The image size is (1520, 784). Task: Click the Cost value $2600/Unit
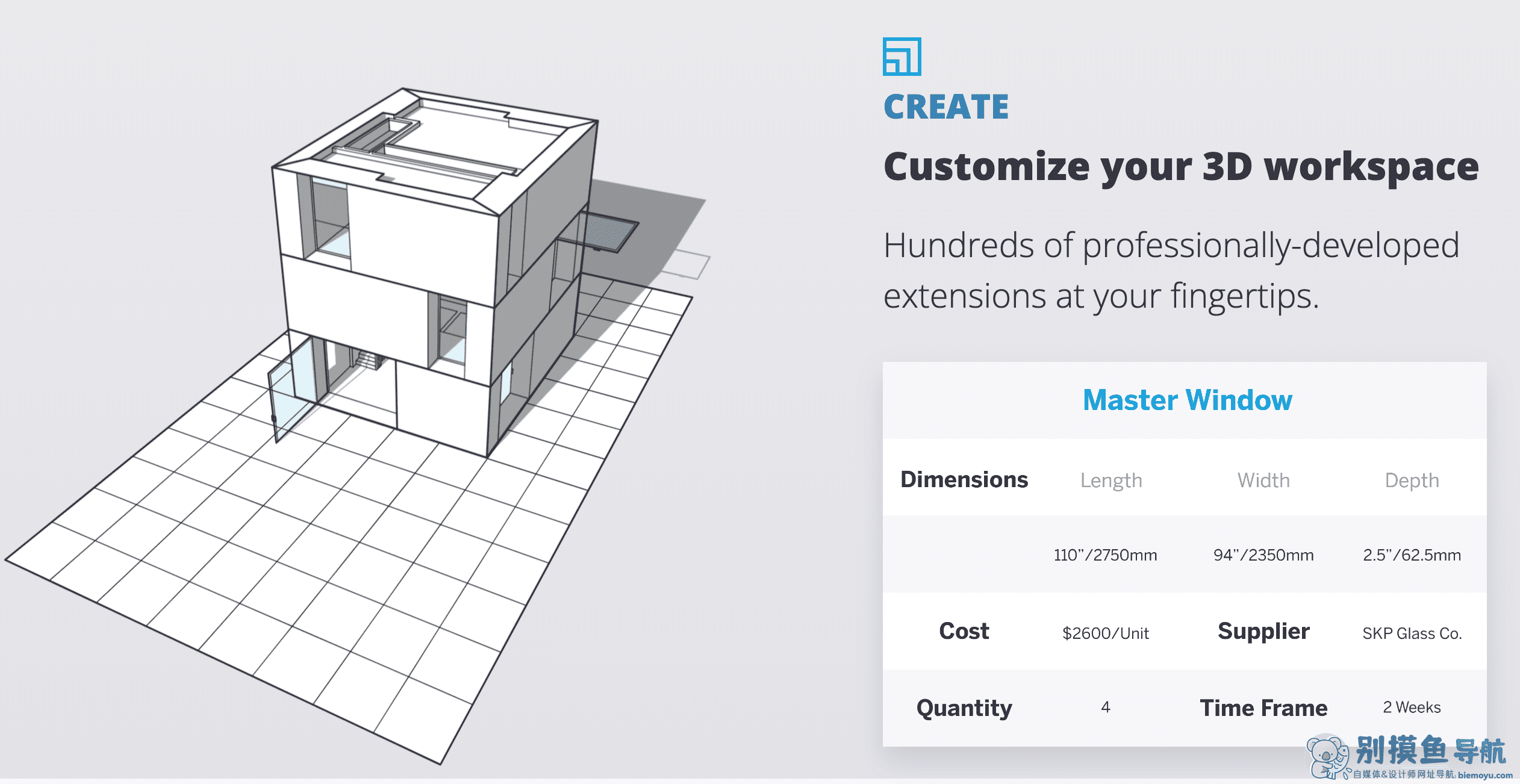pyautogui.click(x=1106, y=633)
